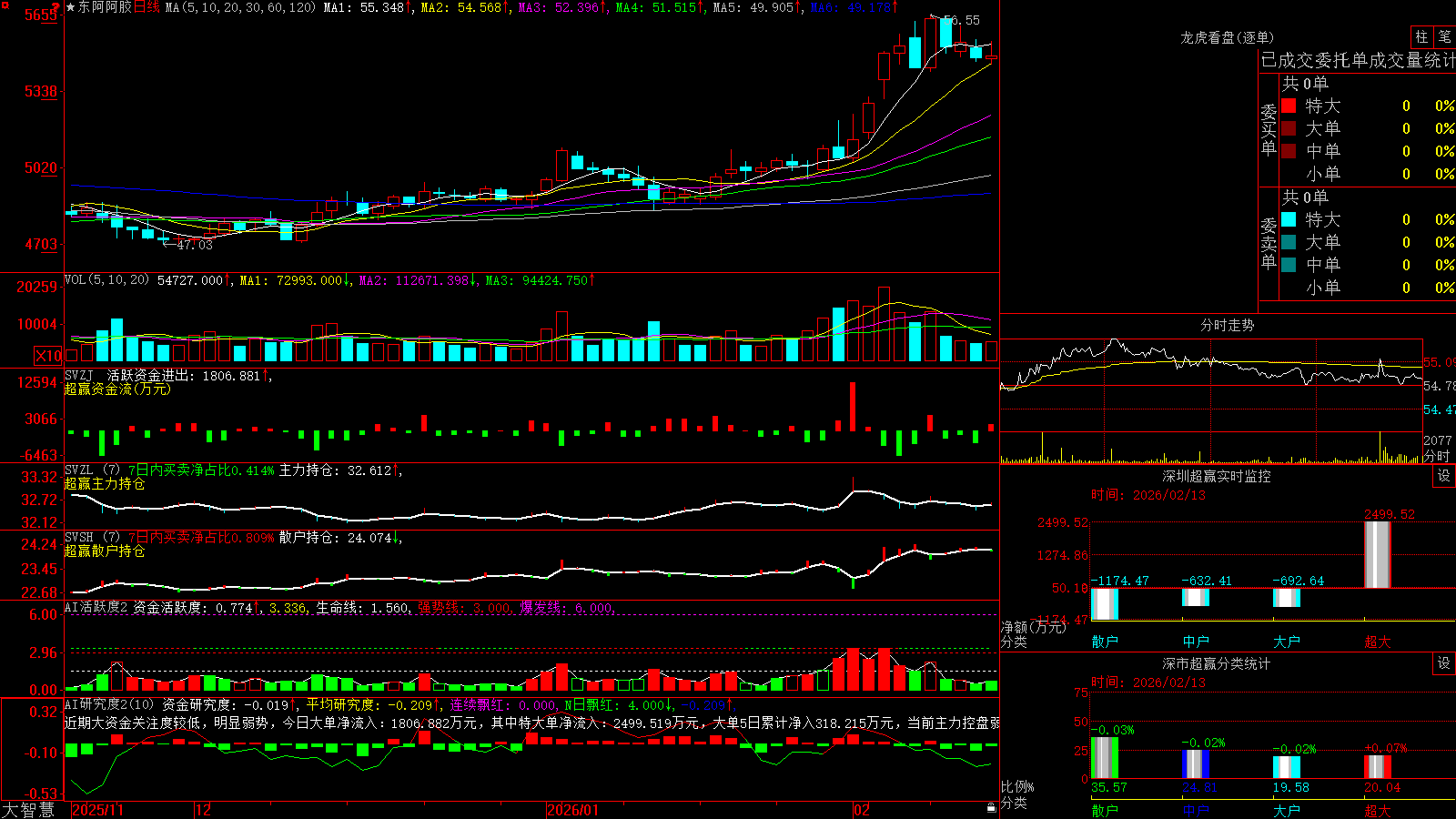Click MA(5,10,20,30,60,120) indicator parameters
The image size is (1456, 819).
240,7
